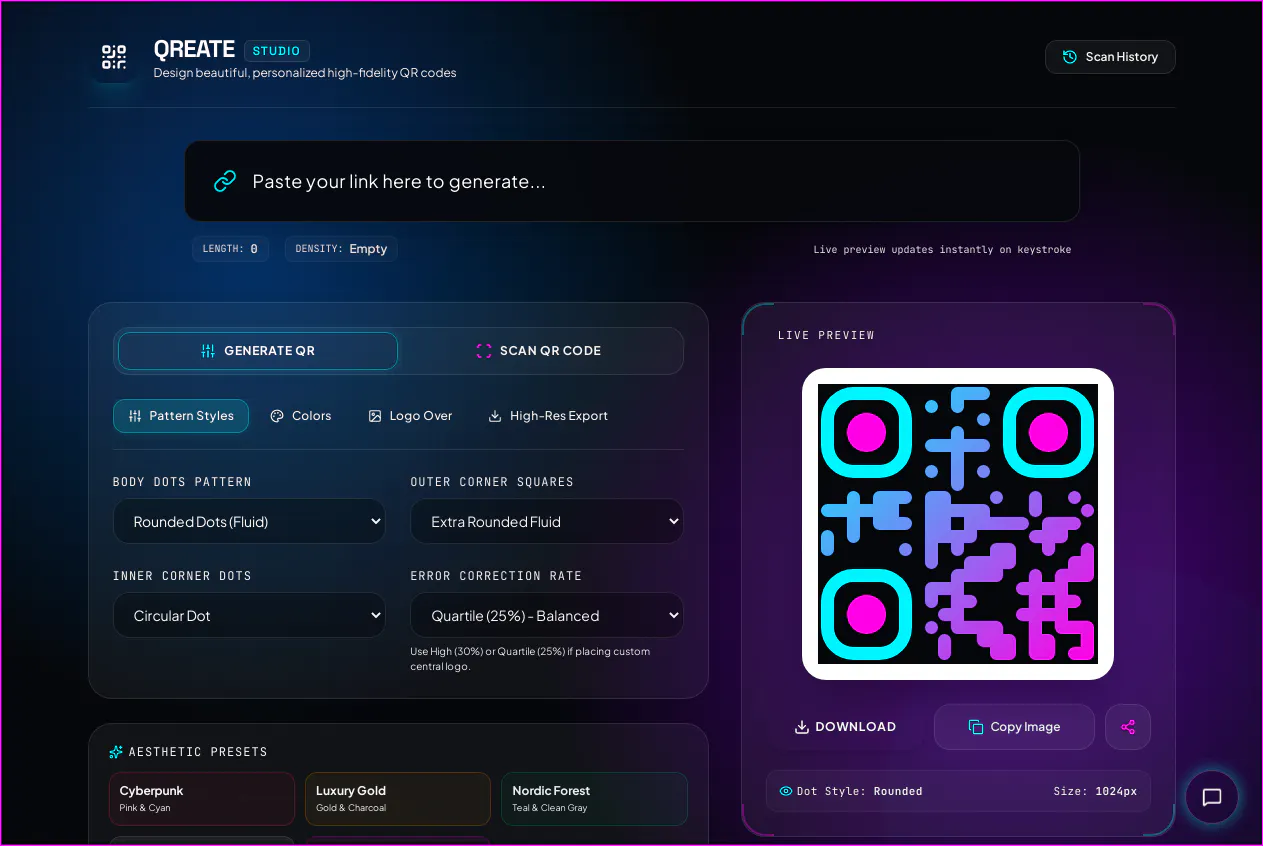This screenshot has height=846, width=1263.
Task: Expand Inner Corner Dots dropdown
Action: [249, 615]
